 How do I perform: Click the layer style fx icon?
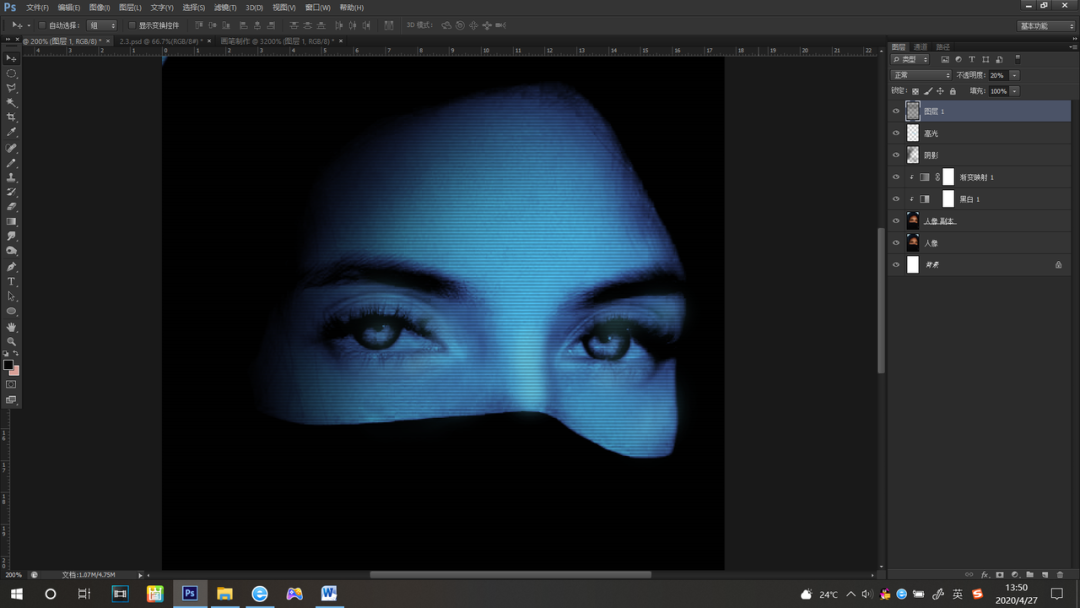tap(984, 574)
